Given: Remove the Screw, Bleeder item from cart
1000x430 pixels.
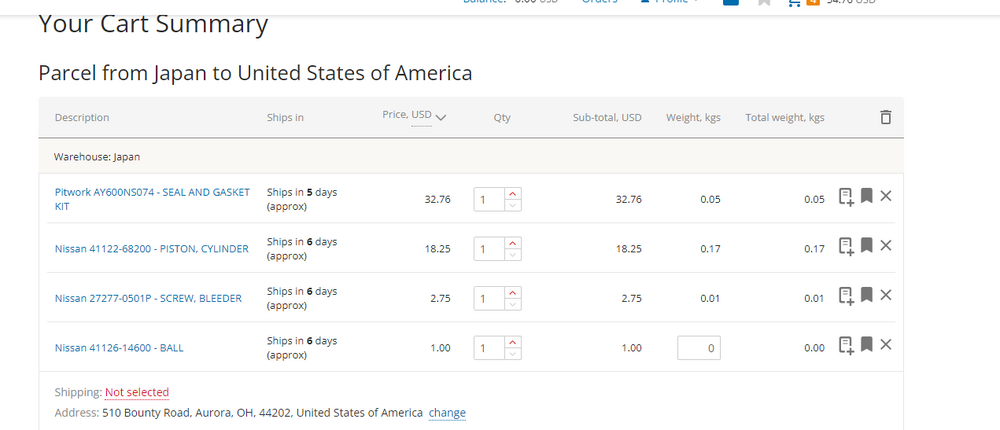Looking at the screenshot, I should (x=886, y=295).
